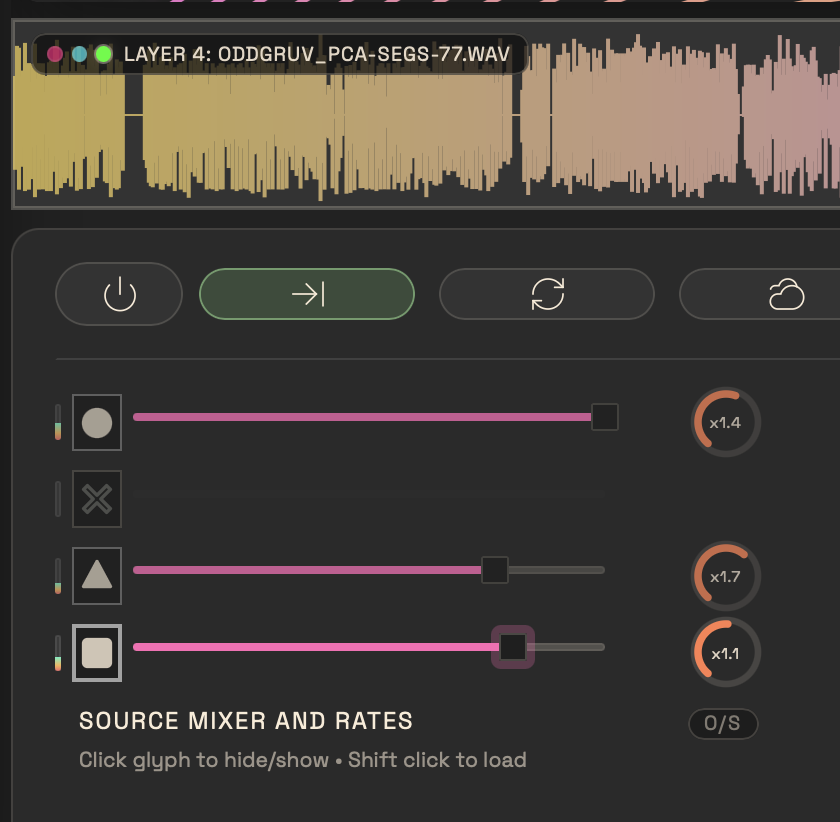Show the disabled X glyph source
840x822 pixels.
point(97,499)
